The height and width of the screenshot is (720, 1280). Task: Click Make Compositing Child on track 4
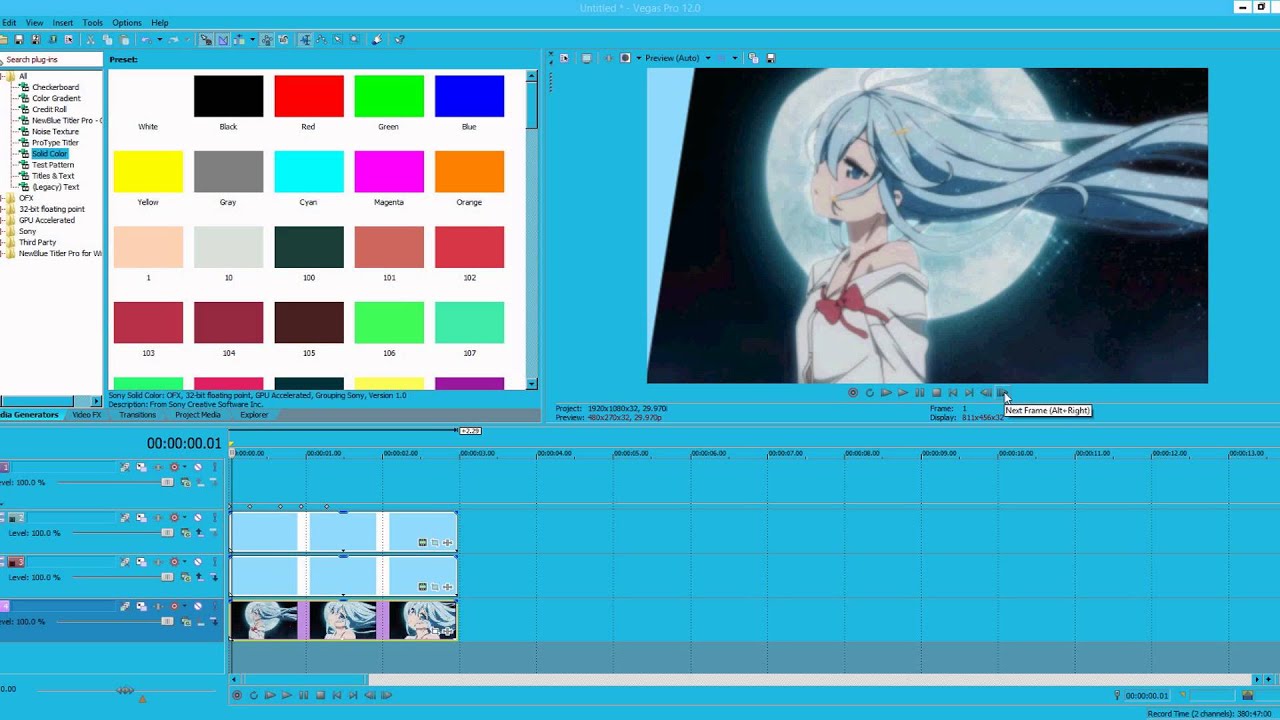pos(214,621)
